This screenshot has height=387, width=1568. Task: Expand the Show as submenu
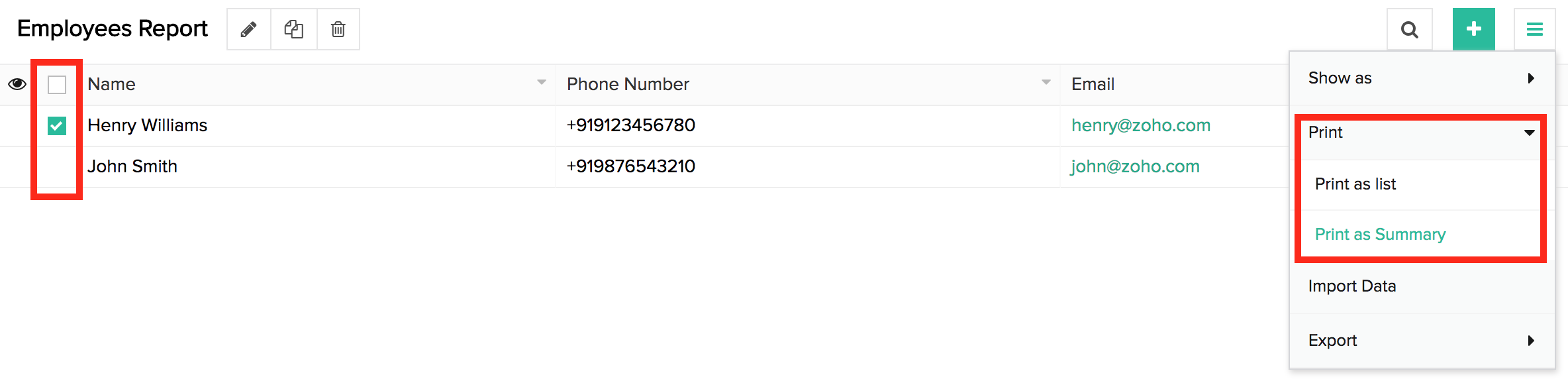(x=1421, y=78)
